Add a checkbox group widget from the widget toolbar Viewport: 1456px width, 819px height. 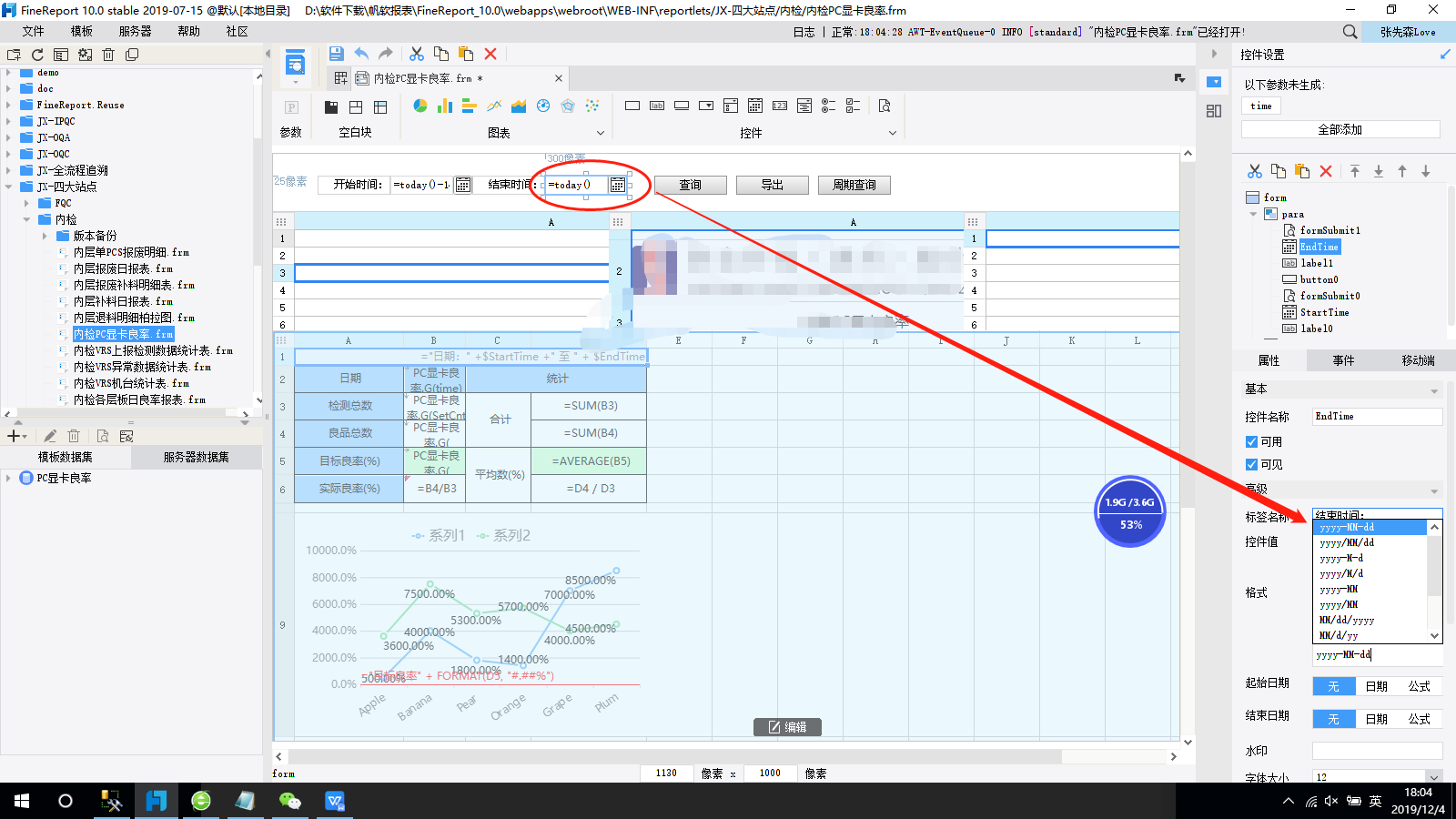pyautogui.click(x=854, y=106)
